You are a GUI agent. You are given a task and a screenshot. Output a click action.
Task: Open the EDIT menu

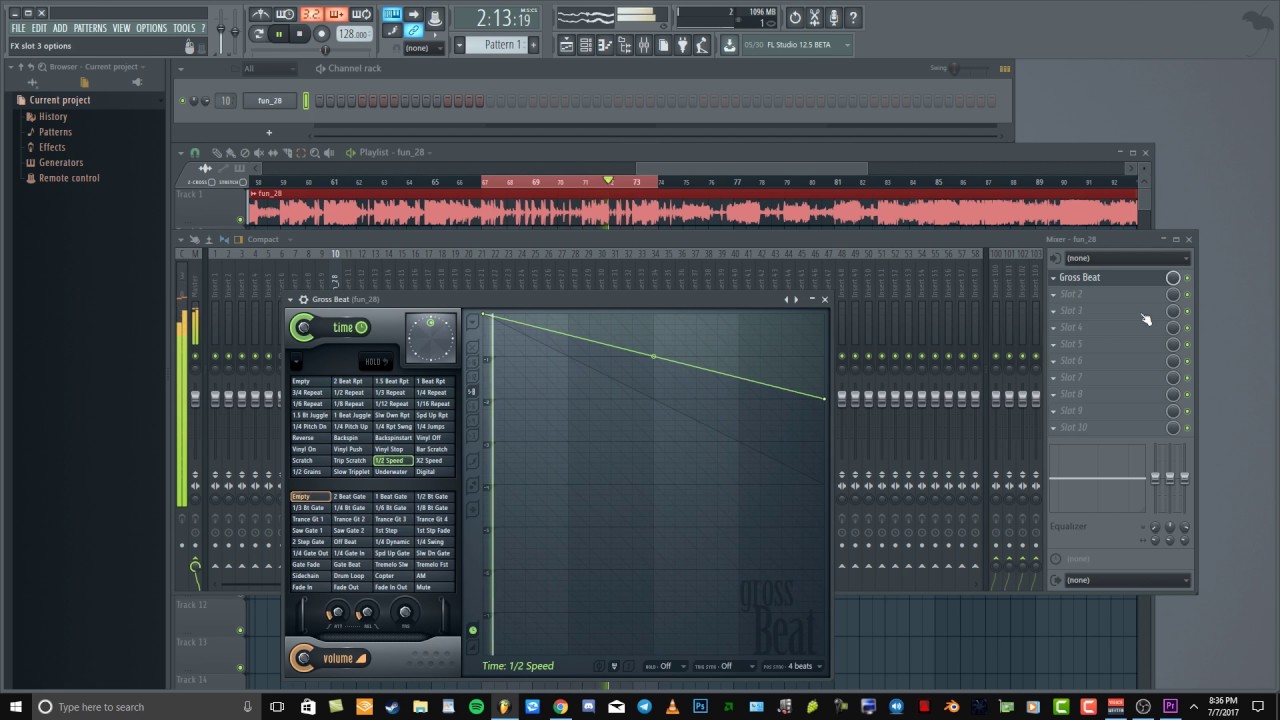[x=39, y=28]
